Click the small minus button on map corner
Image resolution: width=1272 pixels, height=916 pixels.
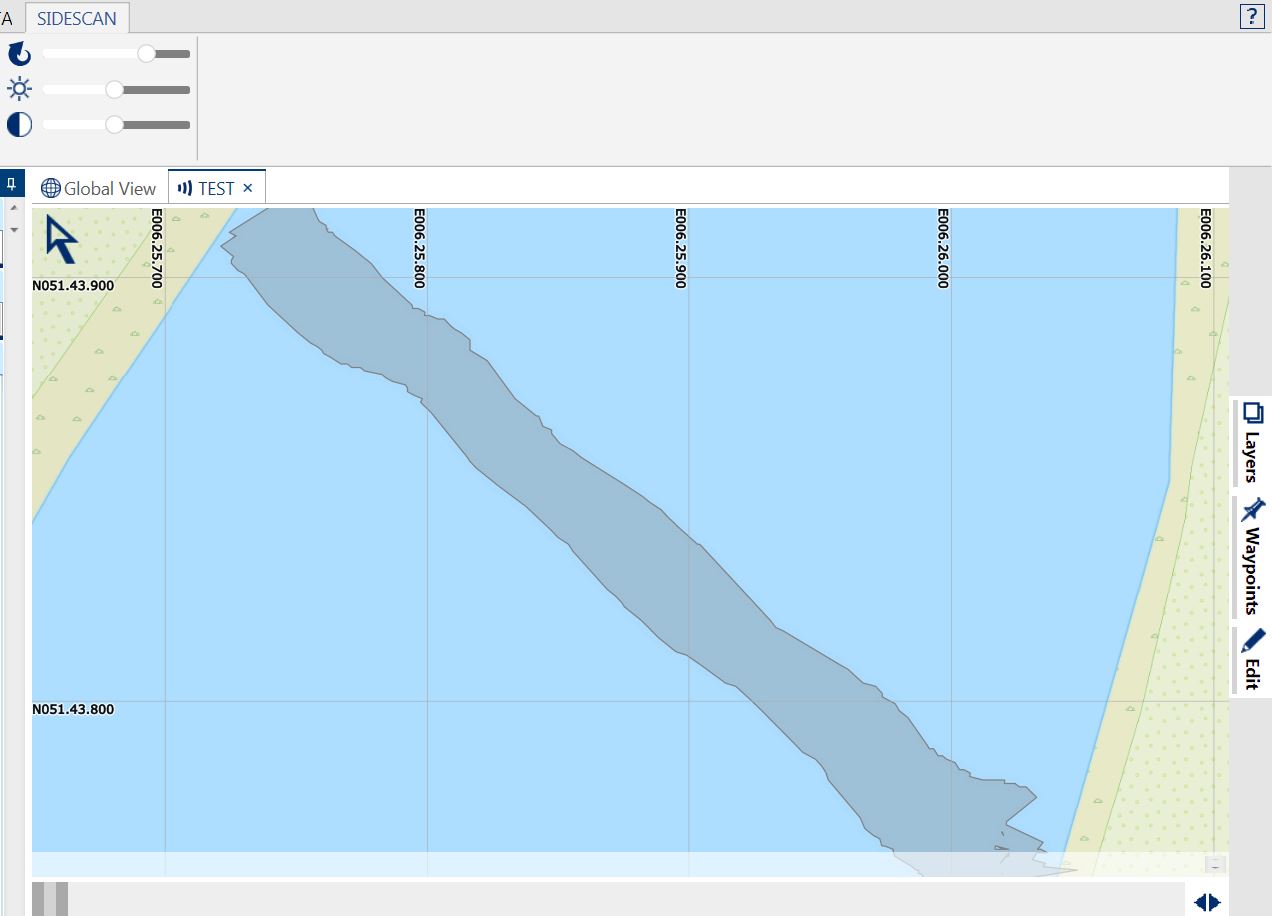click(x=1215, y=865)
